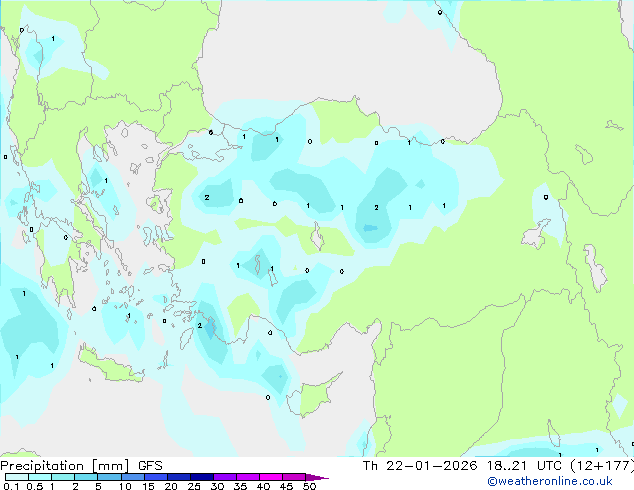Click the date text 'Th 22-01-2026 18..21 UTC'

click(462, 465)
